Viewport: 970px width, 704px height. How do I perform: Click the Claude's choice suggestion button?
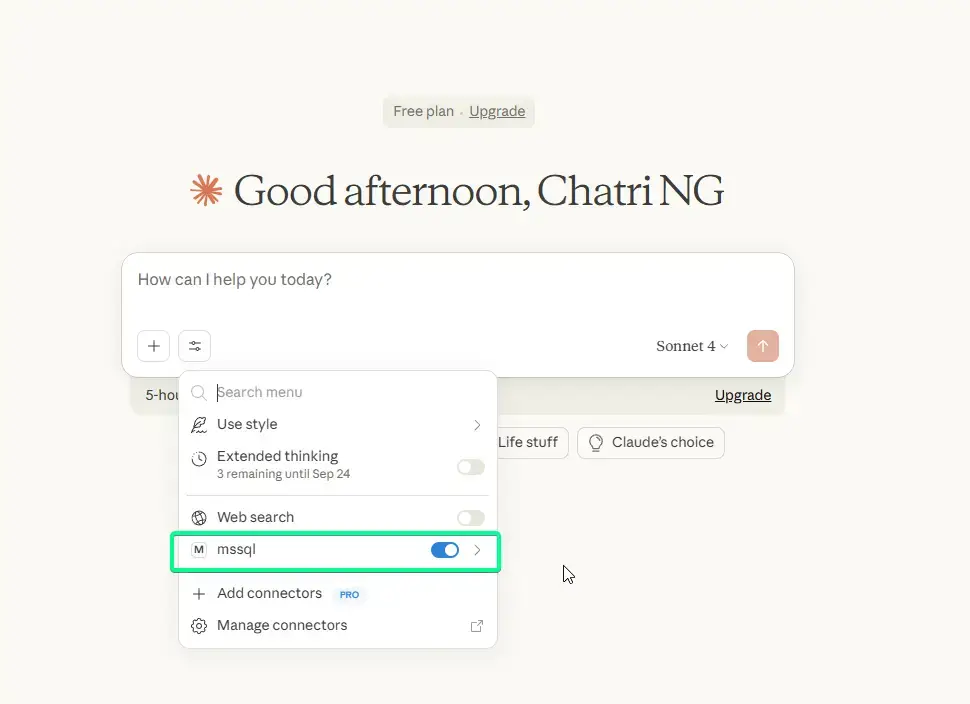coord(651,443)
